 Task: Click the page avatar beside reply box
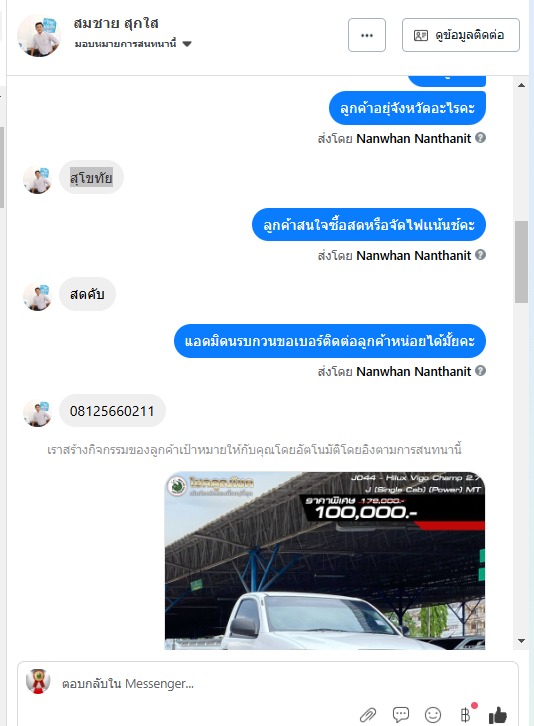(38, 682)
